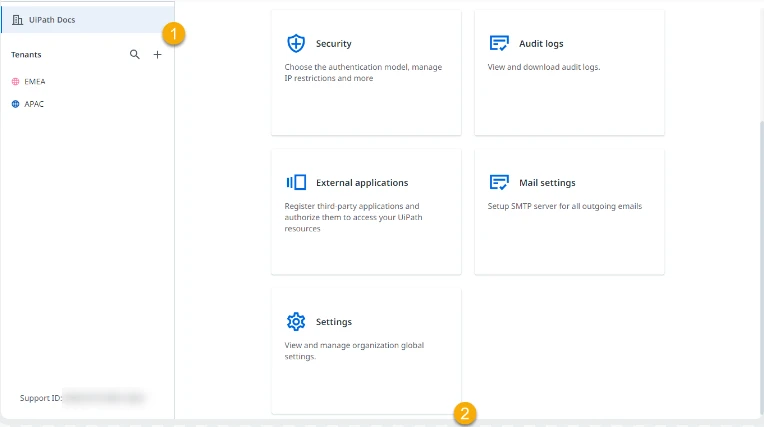764x427 pixels.
Task: Click the Audit logs icon
Action: [x=499, y=43]
